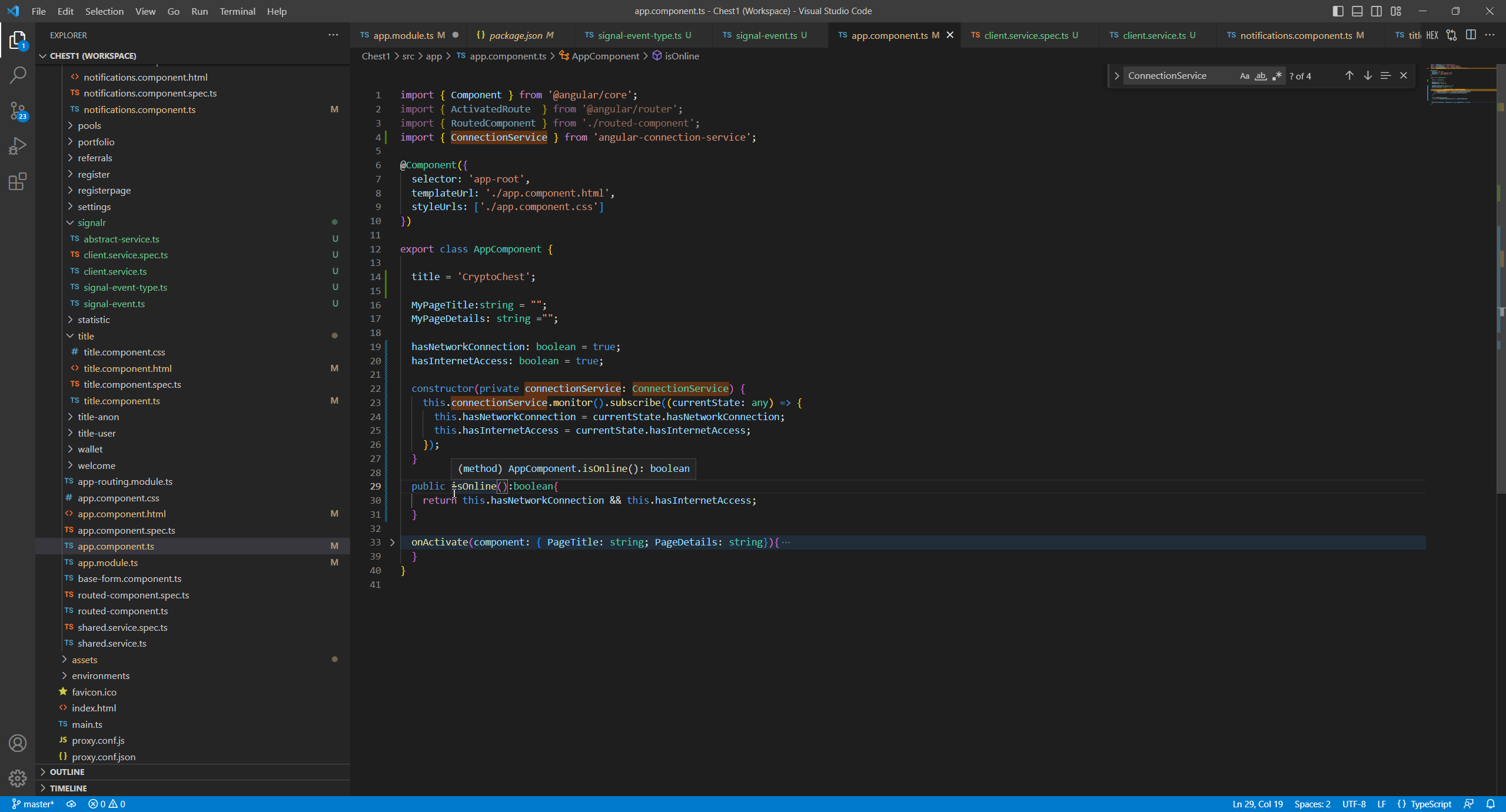The image size is (1506, 812).
Task: Open Source Control view with 23 changes
Action: point(18,111)
